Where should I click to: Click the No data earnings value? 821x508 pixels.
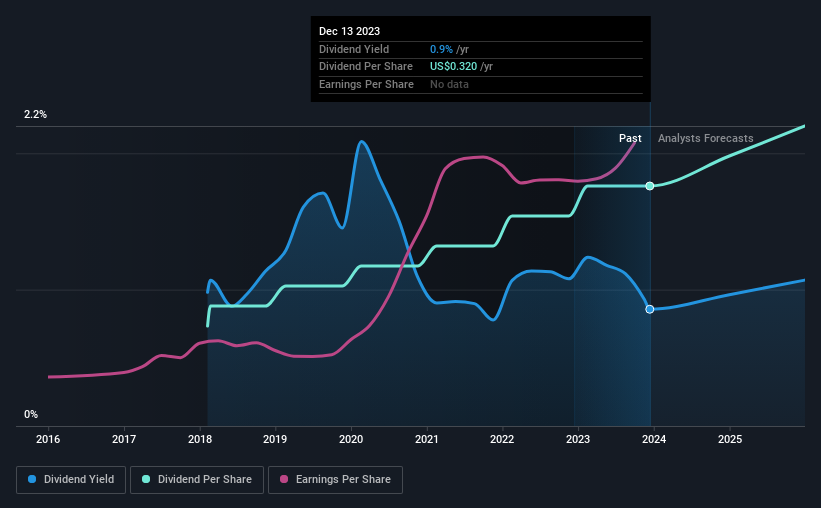click(x=449, y=84)
